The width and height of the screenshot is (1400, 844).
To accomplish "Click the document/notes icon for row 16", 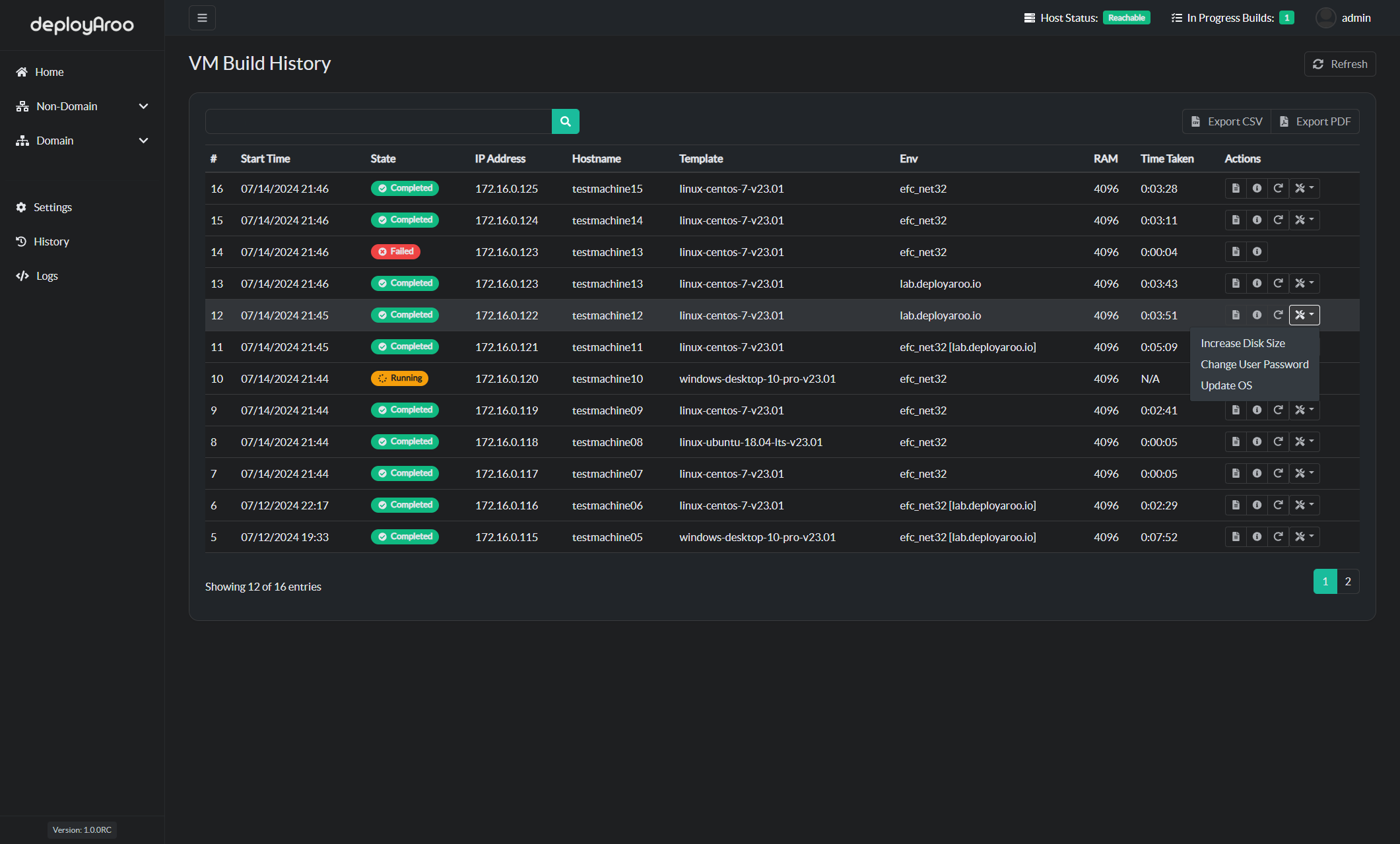I will [1236, 188].
